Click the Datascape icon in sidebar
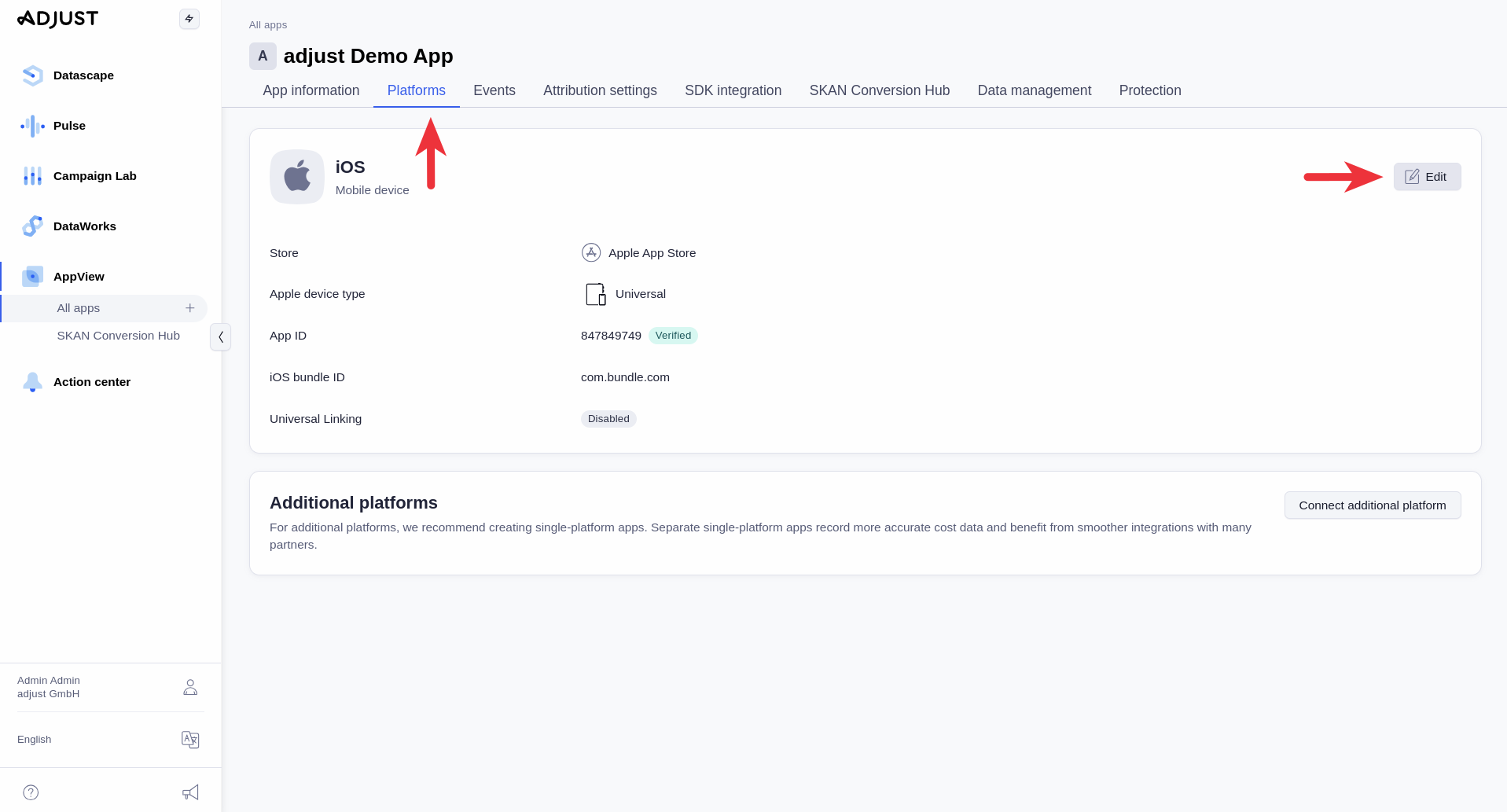The width and height of the screenshot is (1507, 812). (32, 75)
